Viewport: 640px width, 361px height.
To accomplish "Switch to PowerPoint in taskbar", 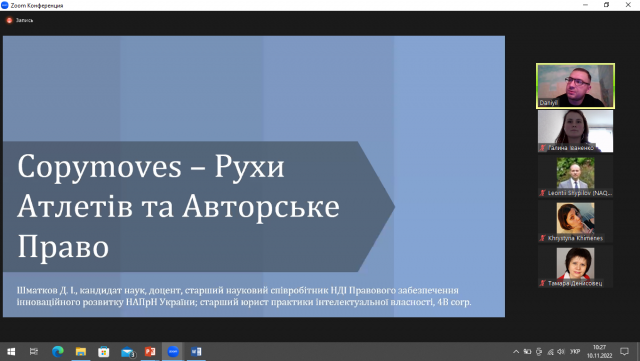I will [150, 351].
